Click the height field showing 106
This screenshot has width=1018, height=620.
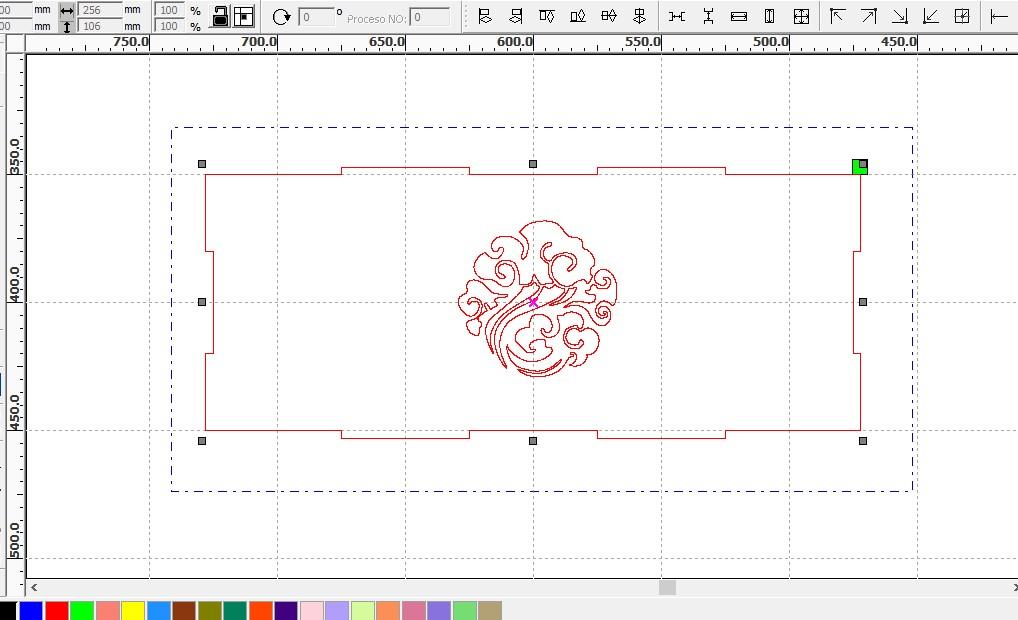click(99, 26)
